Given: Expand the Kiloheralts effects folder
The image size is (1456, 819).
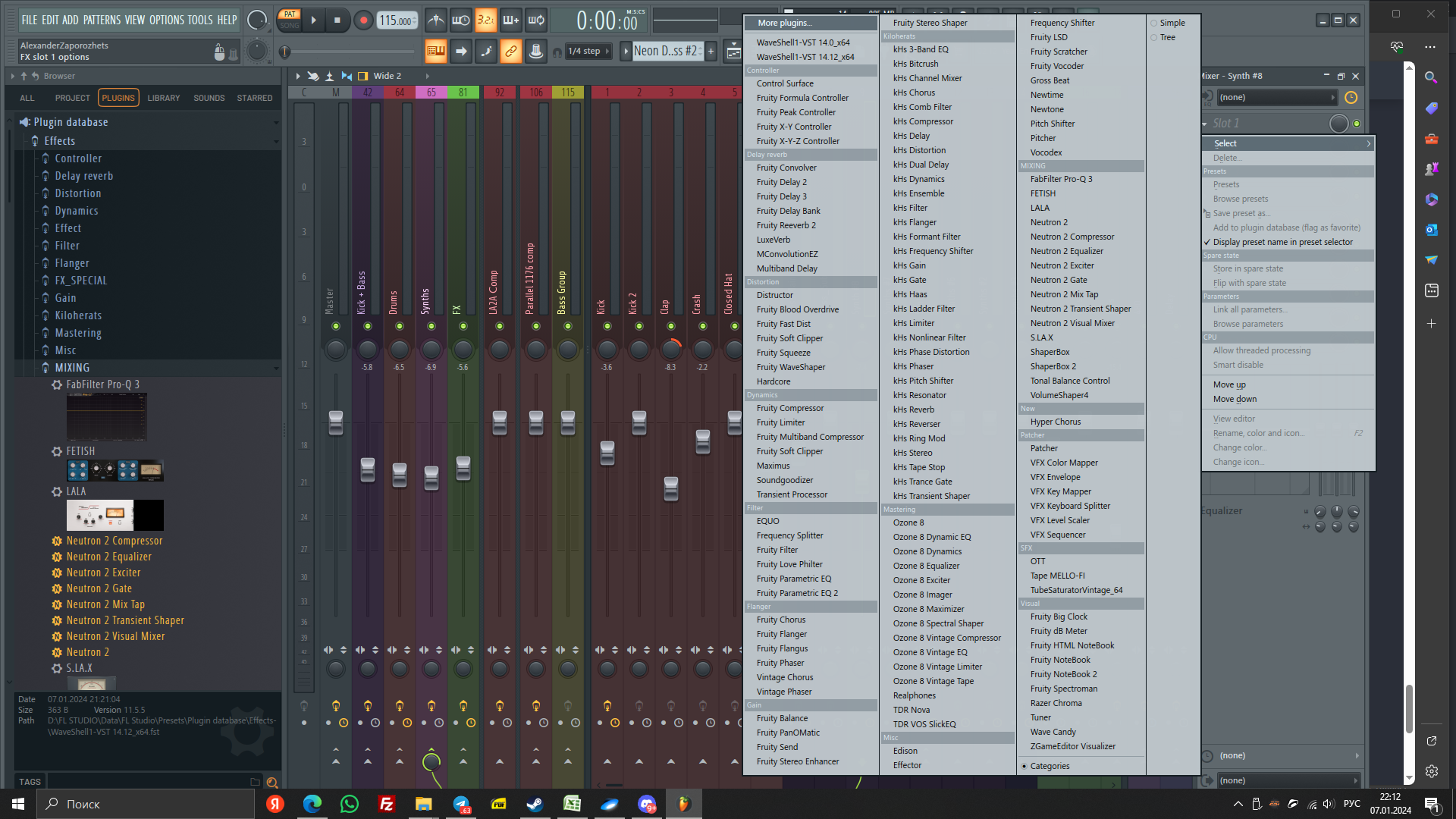Looking at the screenshot, I should tap(78, 315).
